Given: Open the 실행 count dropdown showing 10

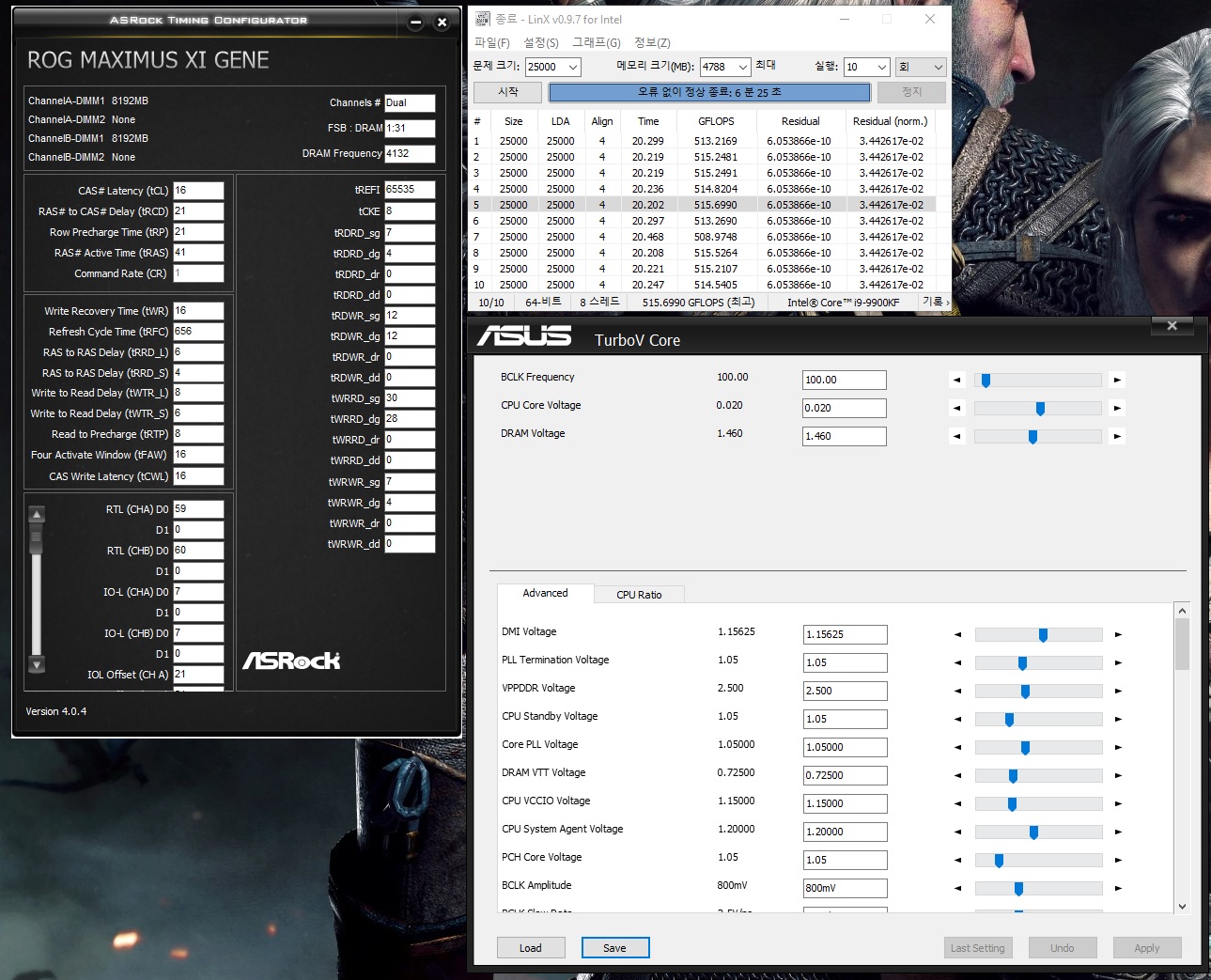Looking at the screenshot, I should [x=866, y=67].
